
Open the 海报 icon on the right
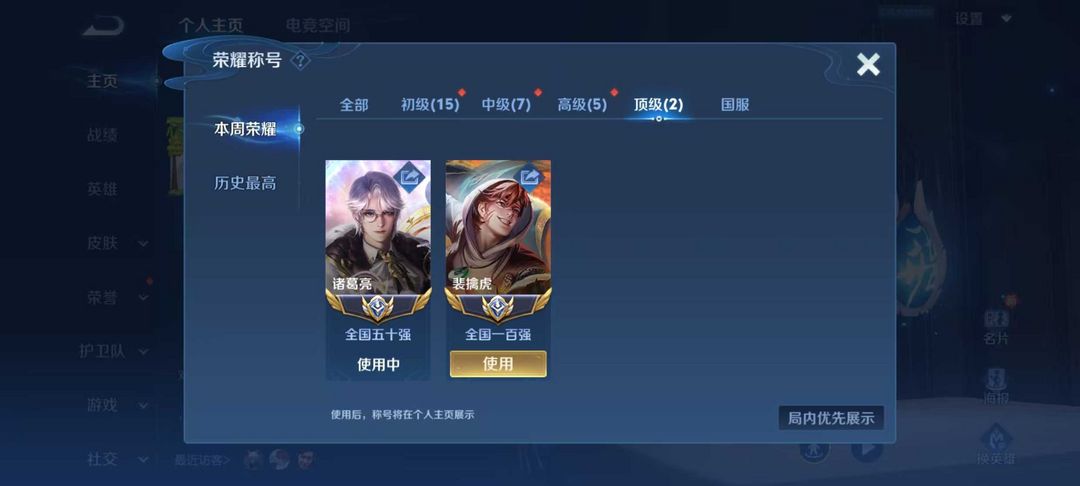[996, 385]
